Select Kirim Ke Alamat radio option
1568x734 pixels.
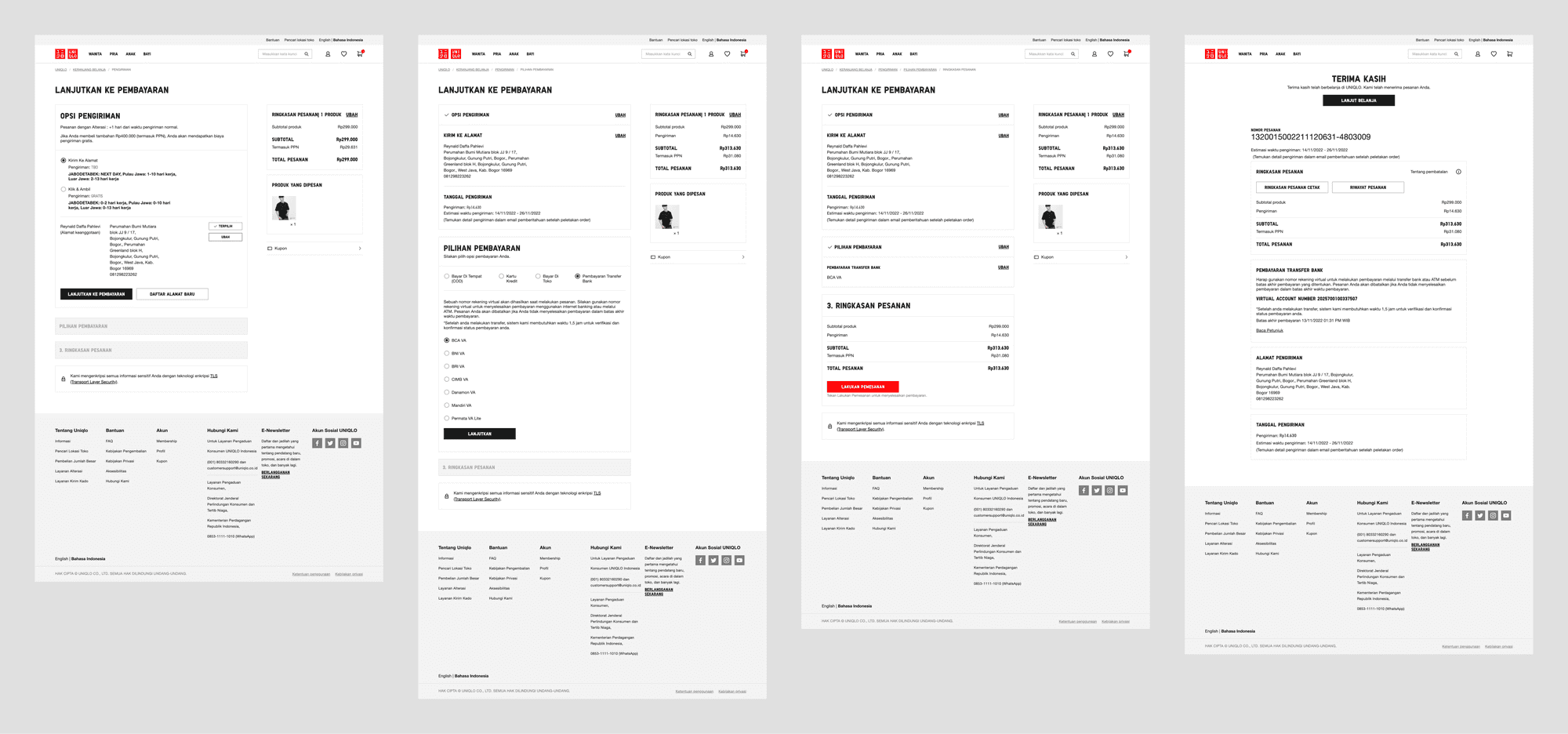pos(64,160)
